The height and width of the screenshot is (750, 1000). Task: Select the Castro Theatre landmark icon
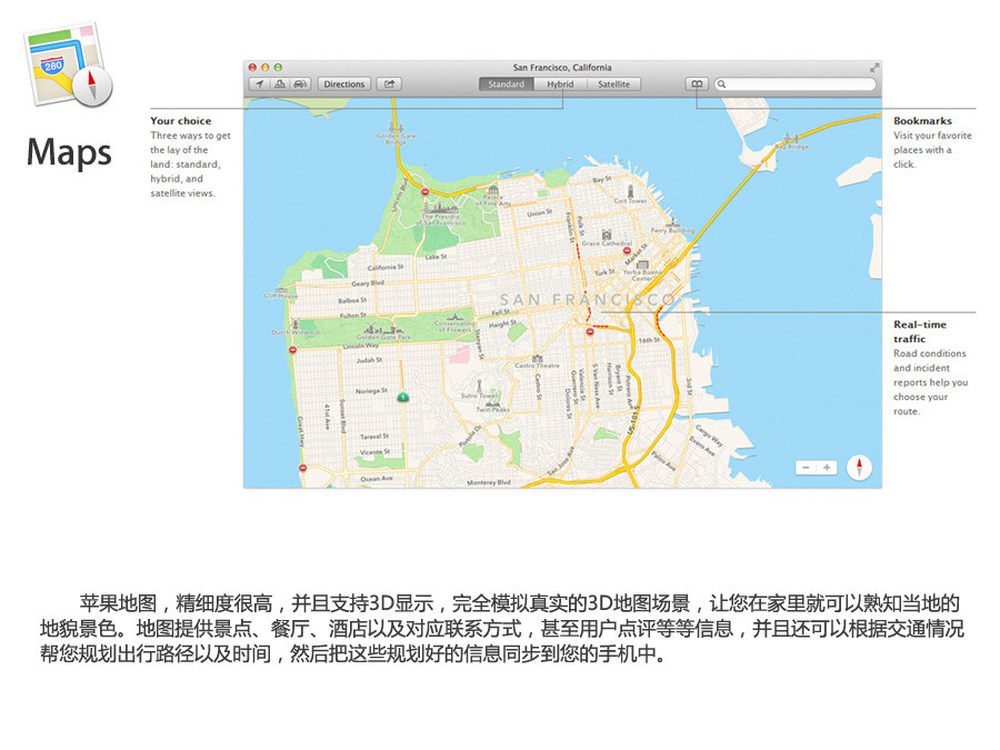pyautogui.click(x=538, y=358)
